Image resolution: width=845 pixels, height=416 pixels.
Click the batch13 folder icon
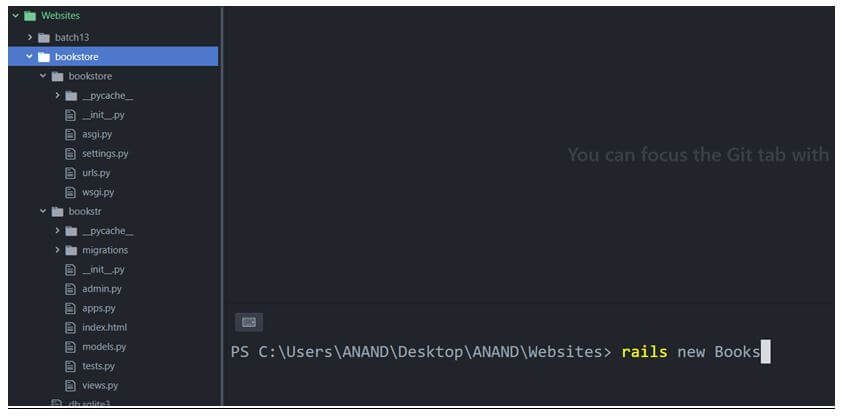[x=44, y=37]
